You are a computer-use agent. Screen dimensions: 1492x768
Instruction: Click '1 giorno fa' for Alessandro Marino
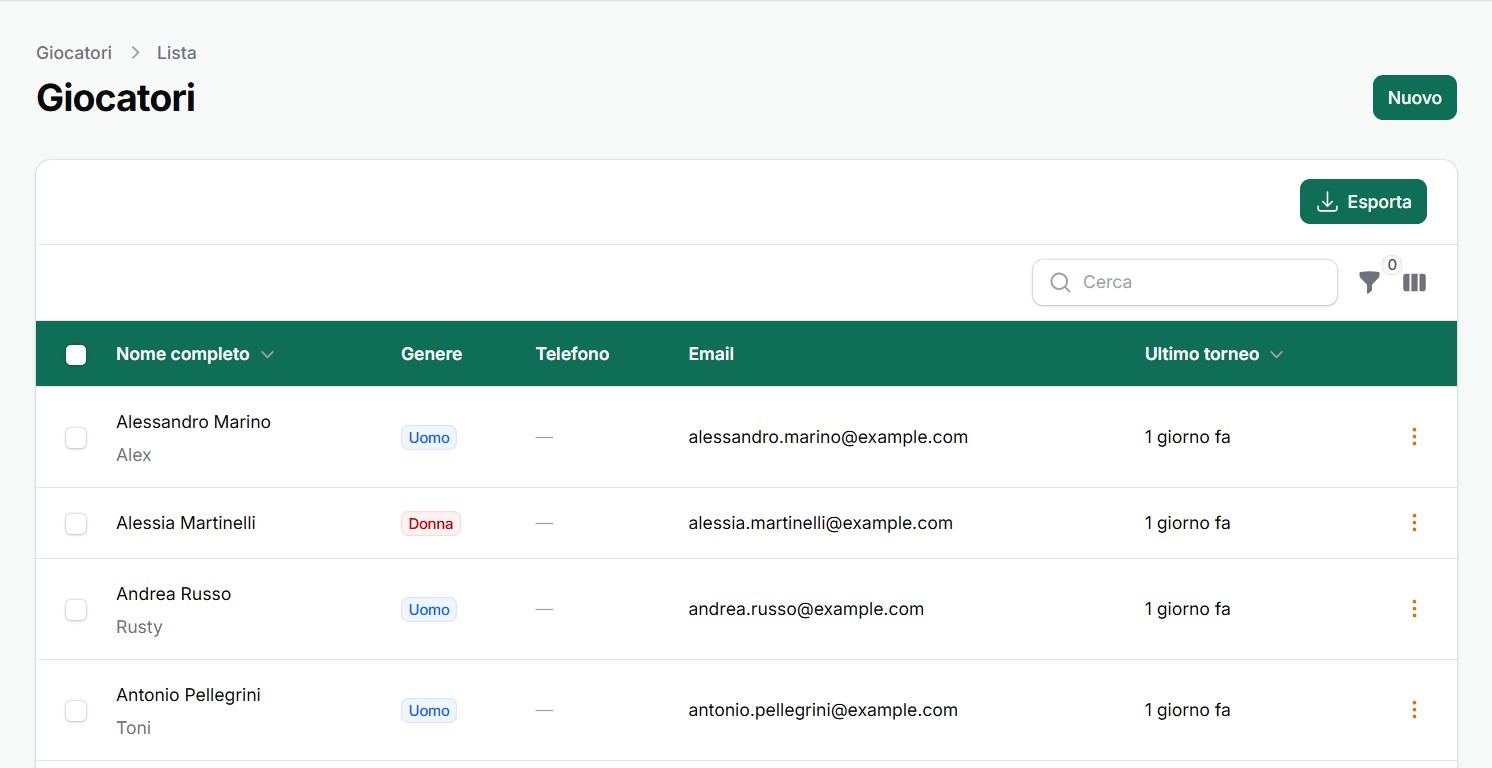(1188, 437)
